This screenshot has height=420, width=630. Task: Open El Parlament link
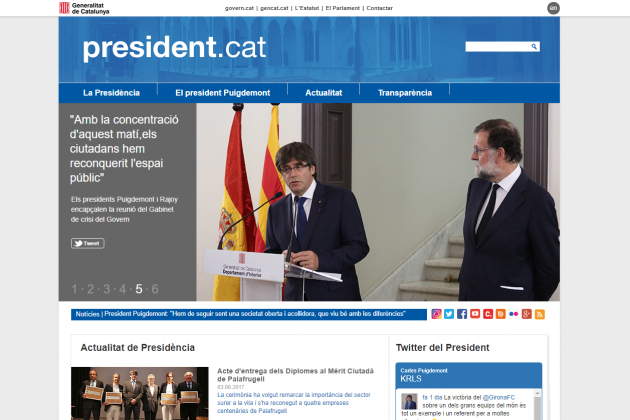click(x=342, y=8)
